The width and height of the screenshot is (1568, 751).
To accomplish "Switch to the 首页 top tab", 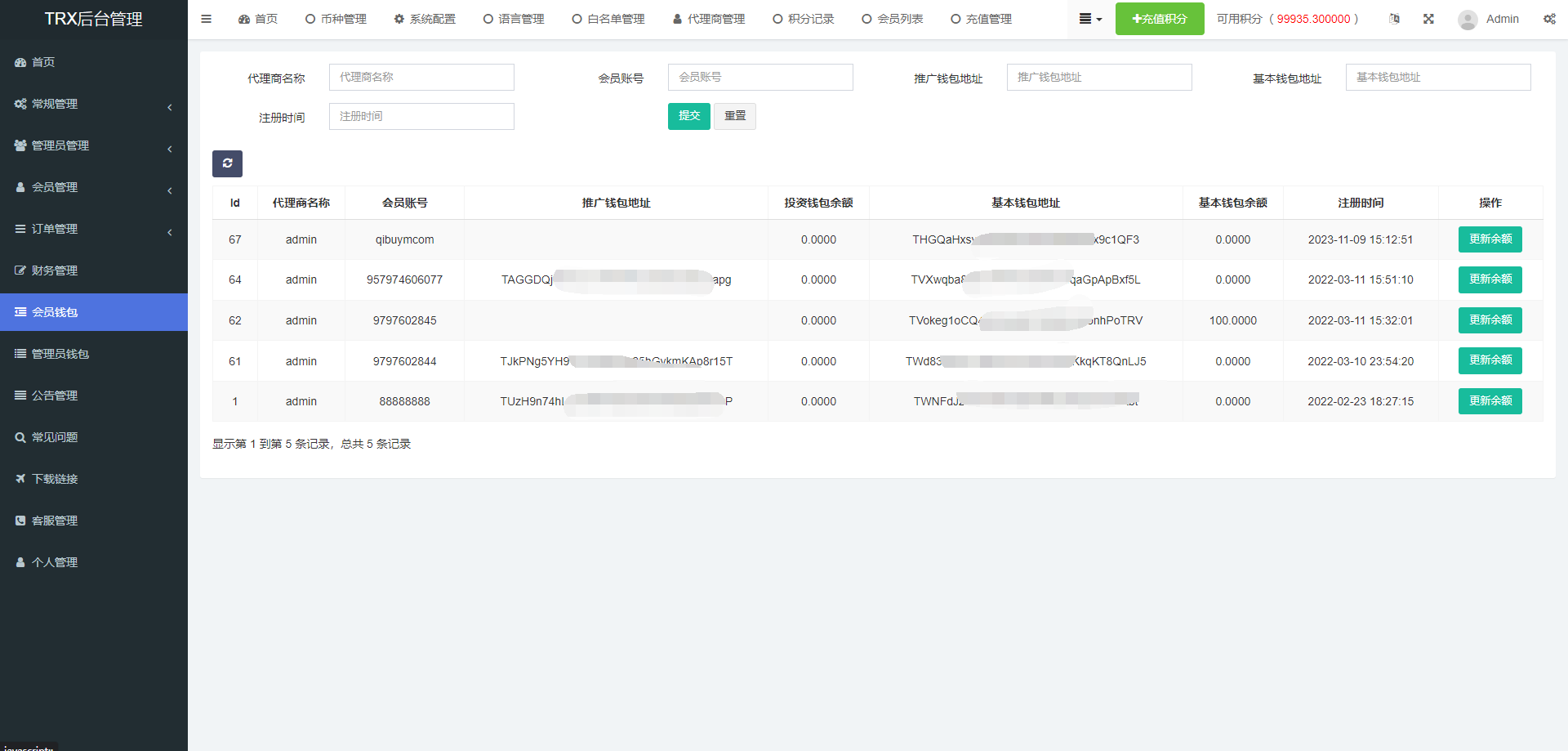I will tap(258, 19).
